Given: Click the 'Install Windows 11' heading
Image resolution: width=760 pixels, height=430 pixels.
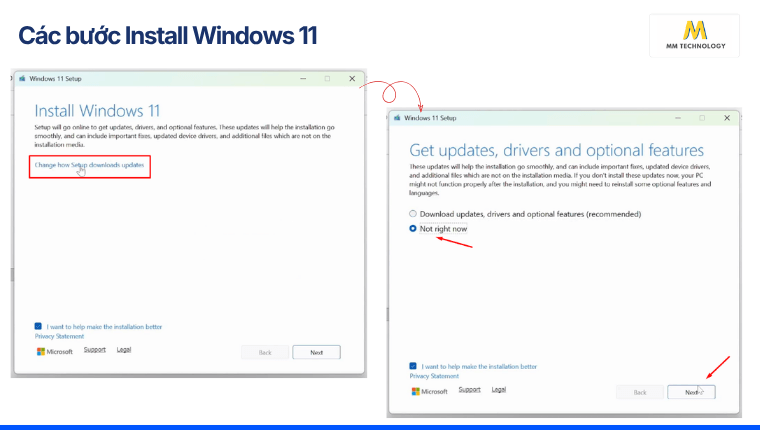Looking at the screenshot, I should [x=97, y=111].
